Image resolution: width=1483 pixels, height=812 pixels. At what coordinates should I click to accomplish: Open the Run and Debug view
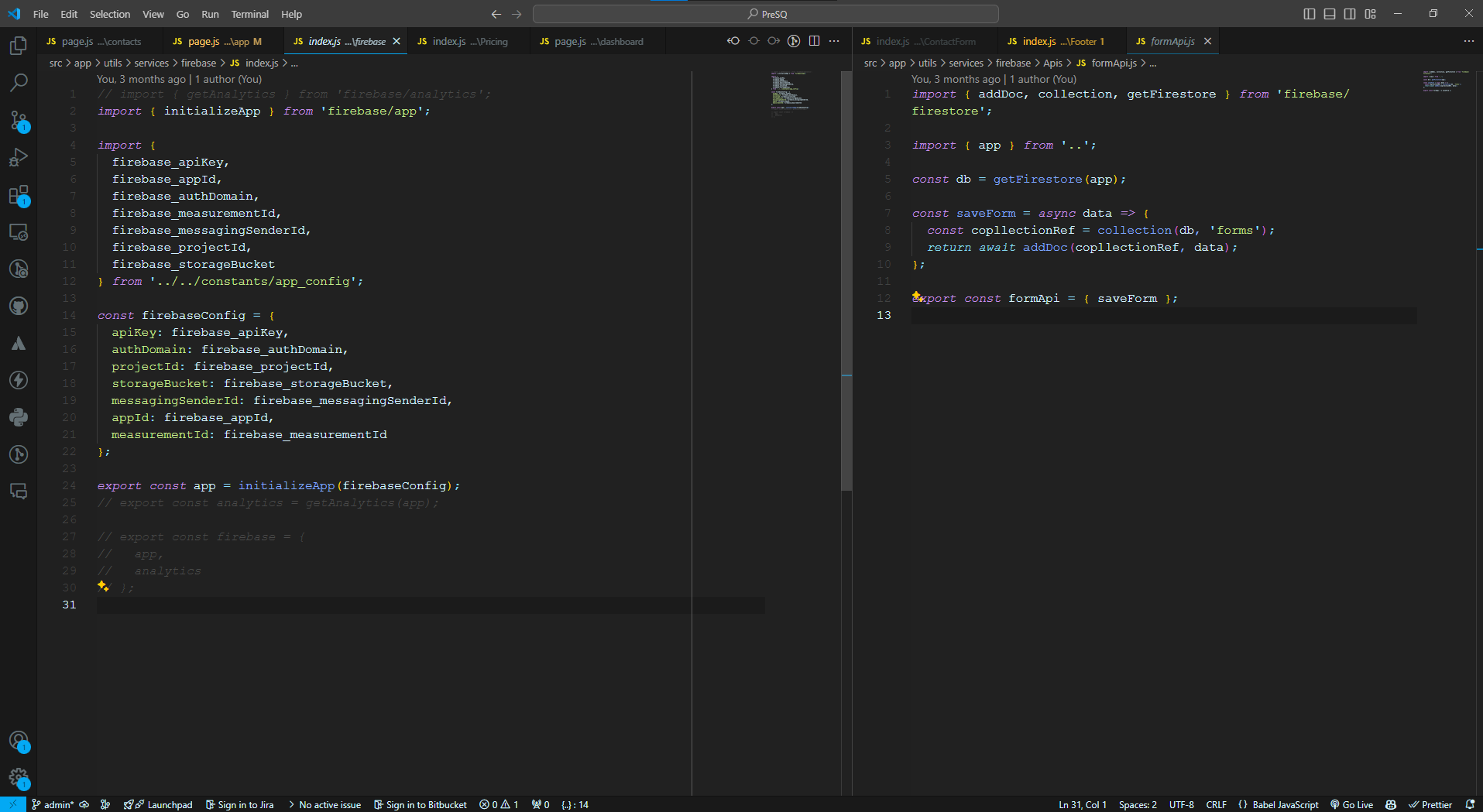tap(19, 157)
